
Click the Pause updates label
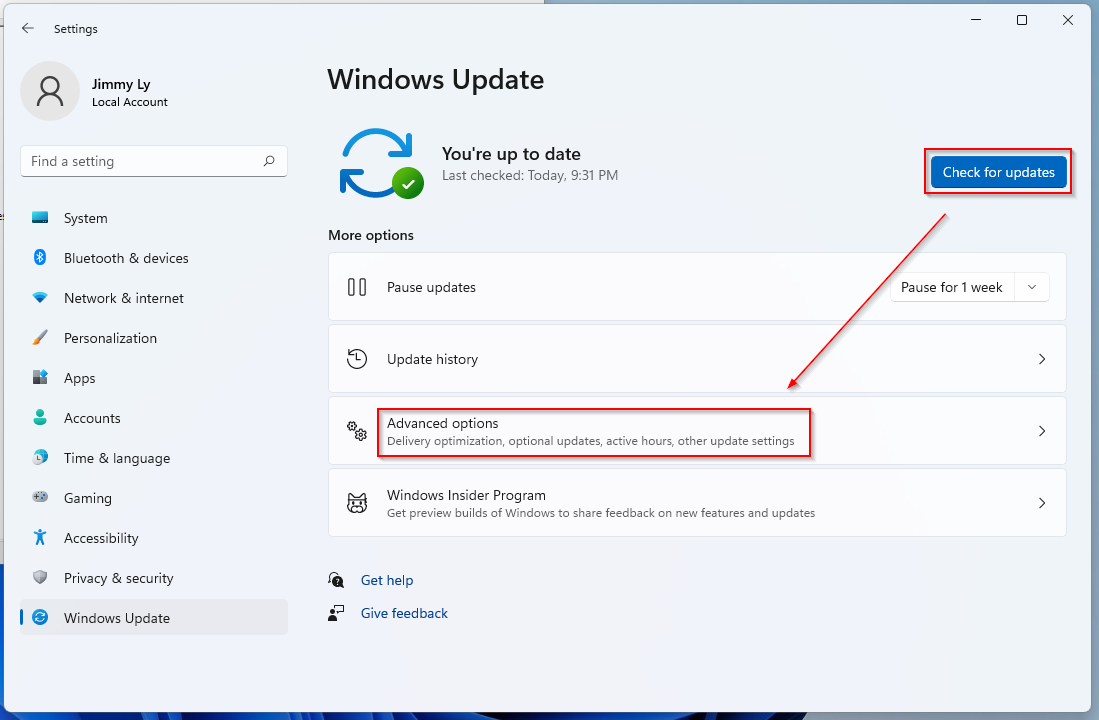(x=431, y=287)
